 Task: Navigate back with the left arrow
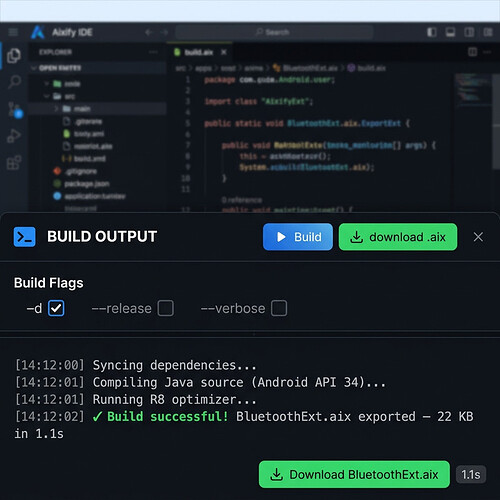point(149,32)
